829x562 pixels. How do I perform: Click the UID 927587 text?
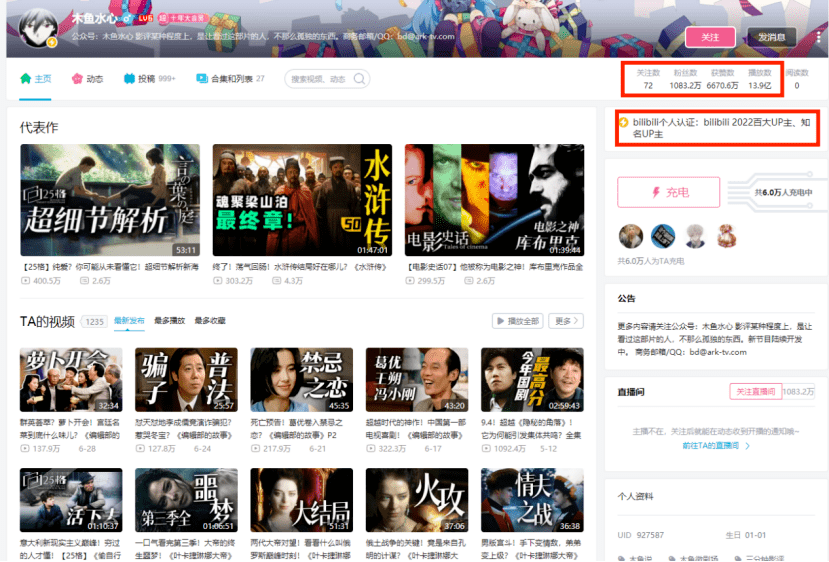tap(641, 535)
